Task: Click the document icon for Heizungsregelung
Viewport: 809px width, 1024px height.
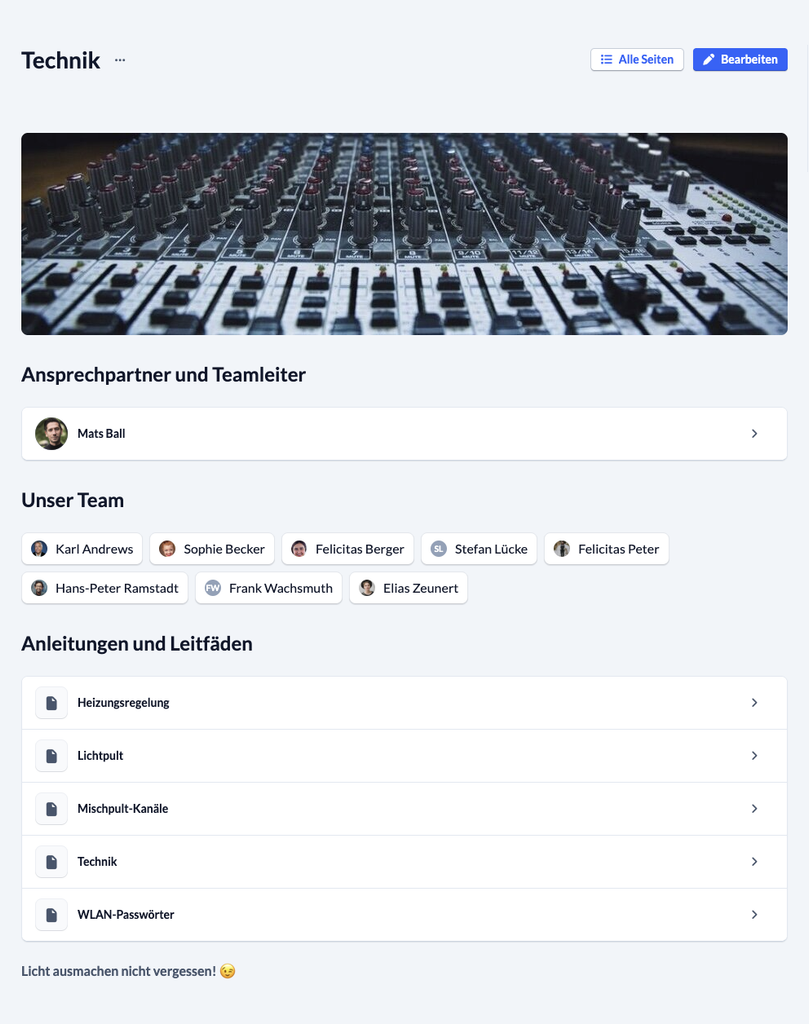Action: pyautogui.click(x=52, y=703)
